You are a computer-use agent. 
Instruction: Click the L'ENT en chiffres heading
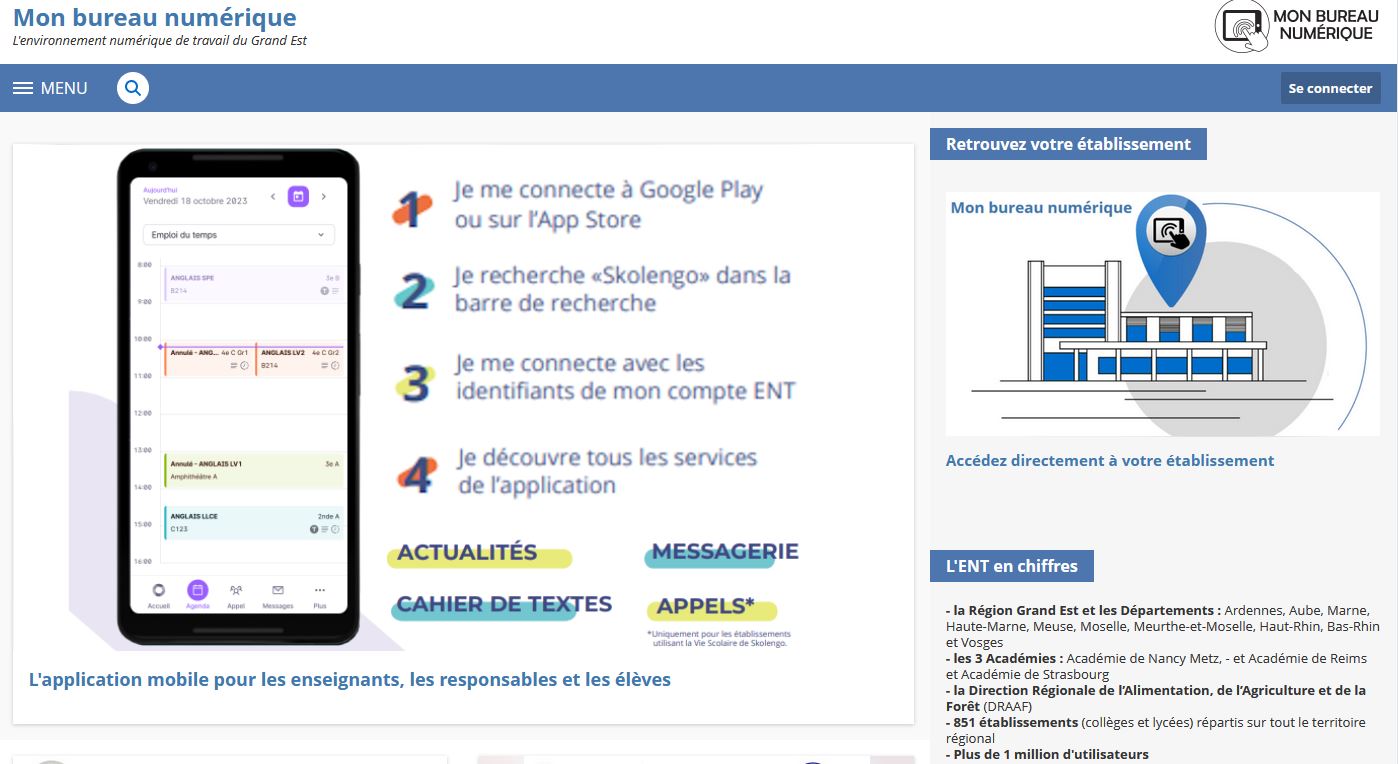(1012, 566)
